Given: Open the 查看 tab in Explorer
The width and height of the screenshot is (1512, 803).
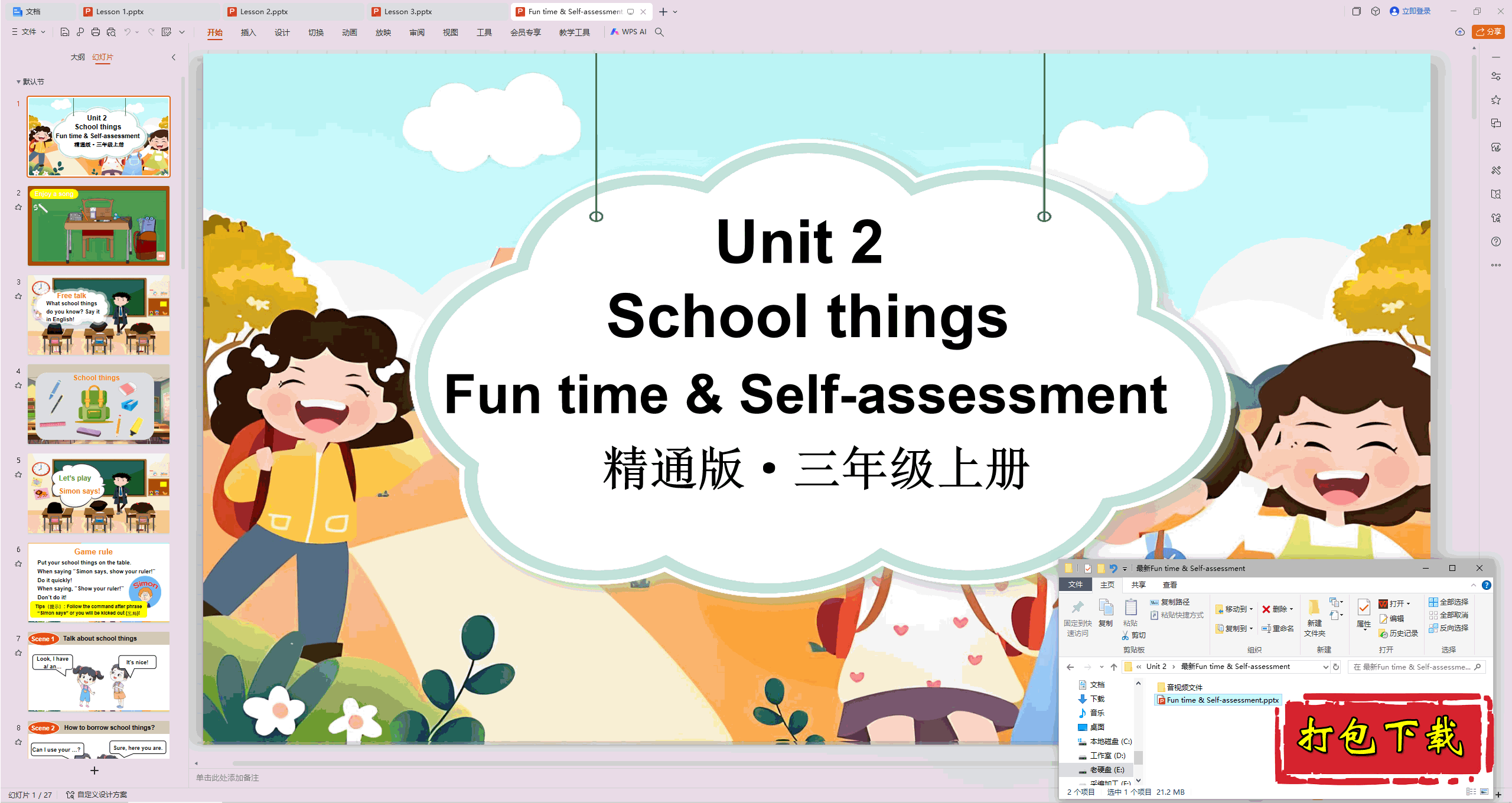Looking at the screenshot, I should click(1170, 585).
